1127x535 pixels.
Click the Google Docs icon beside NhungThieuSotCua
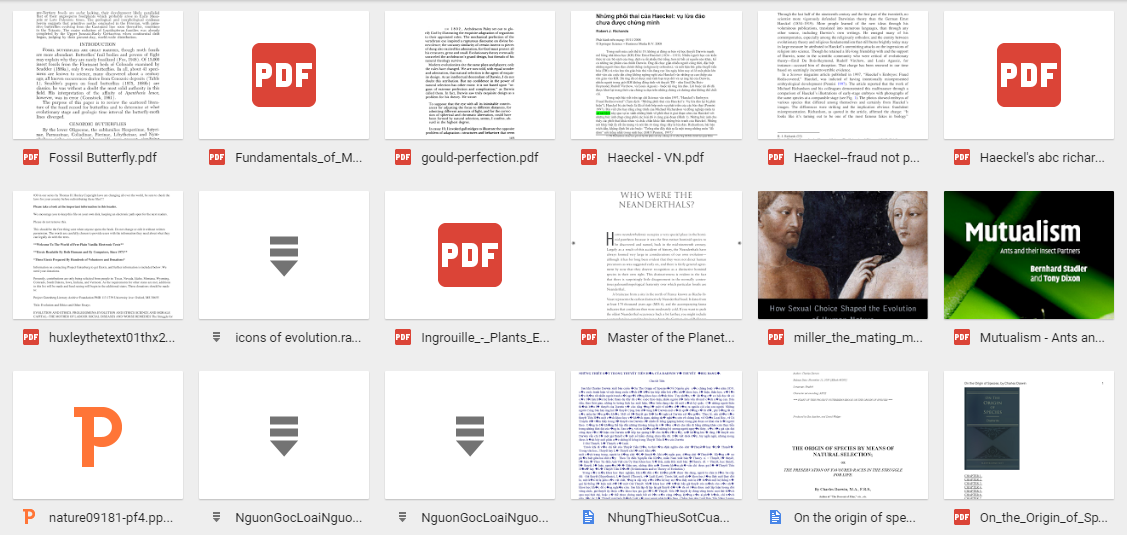(590, 517)
